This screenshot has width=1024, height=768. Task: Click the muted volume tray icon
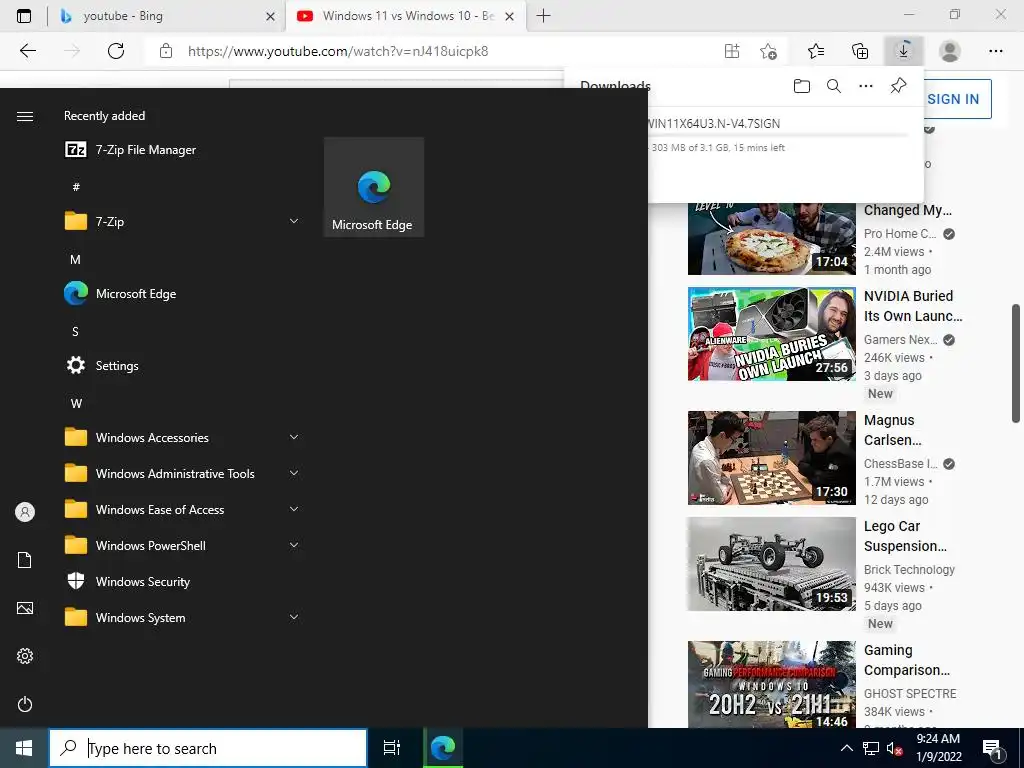(x=895, y=748)
